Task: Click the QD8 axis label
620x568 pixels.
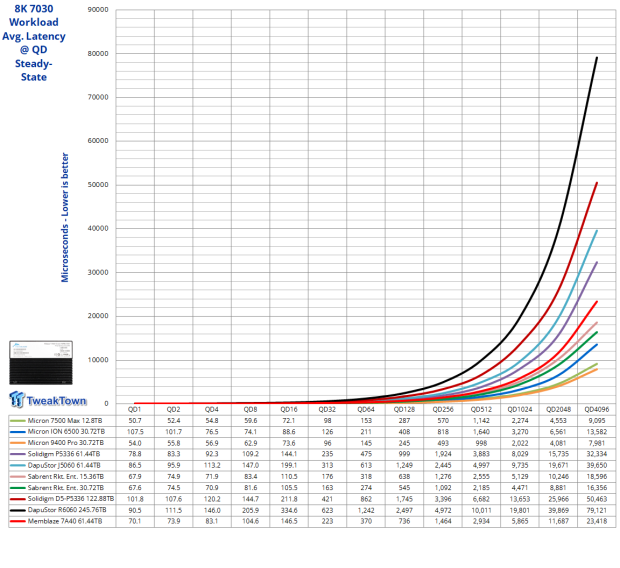Action: pos(250,409)
